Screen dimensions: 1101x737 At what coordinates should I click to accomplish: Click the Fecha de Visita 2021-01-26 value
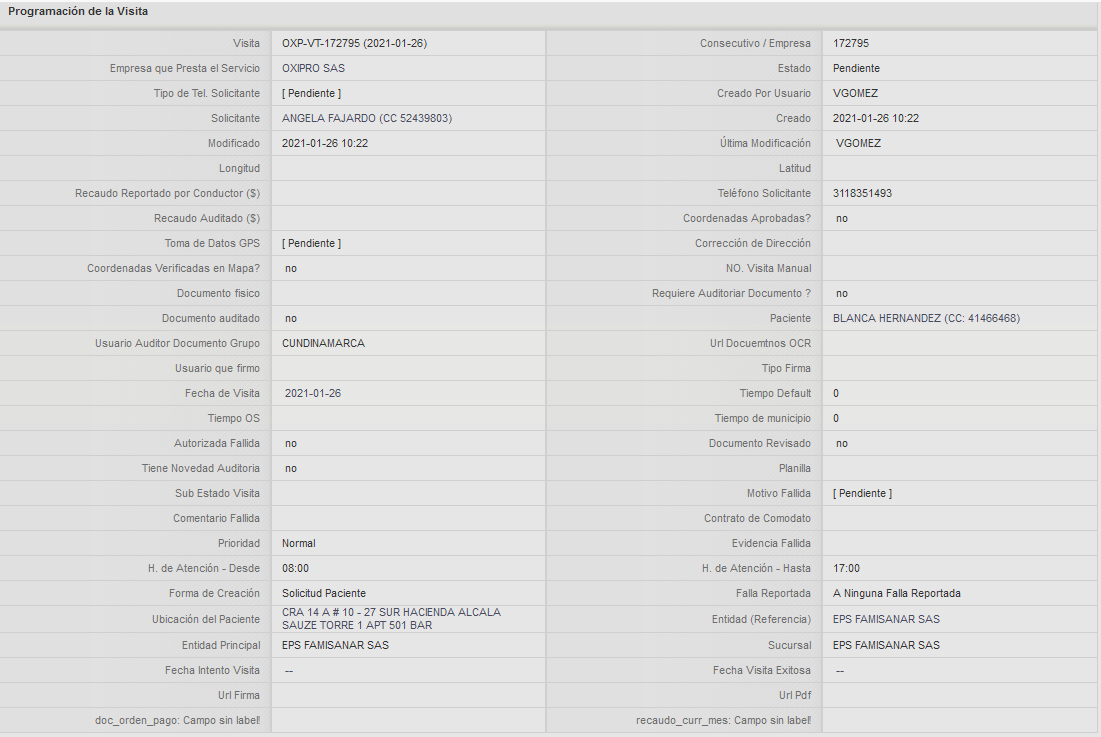click(312, 394)
